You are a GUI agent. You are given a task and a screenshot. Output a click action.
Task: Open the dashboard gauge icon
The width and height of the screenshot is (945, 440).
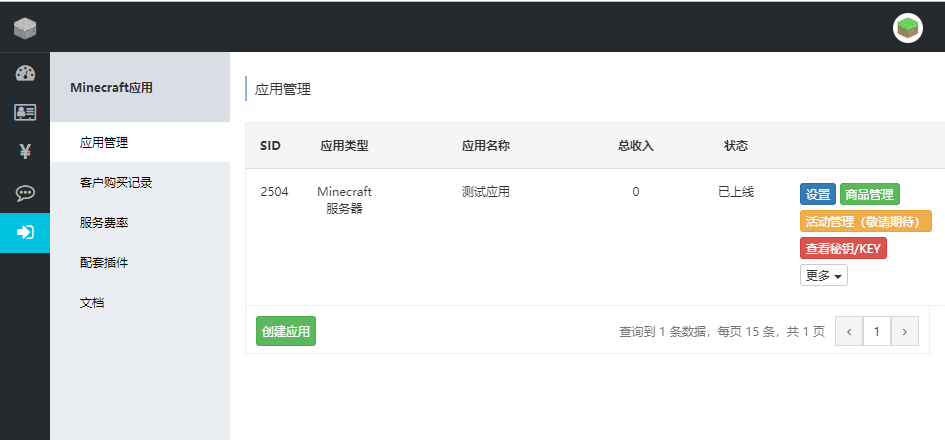25,73
